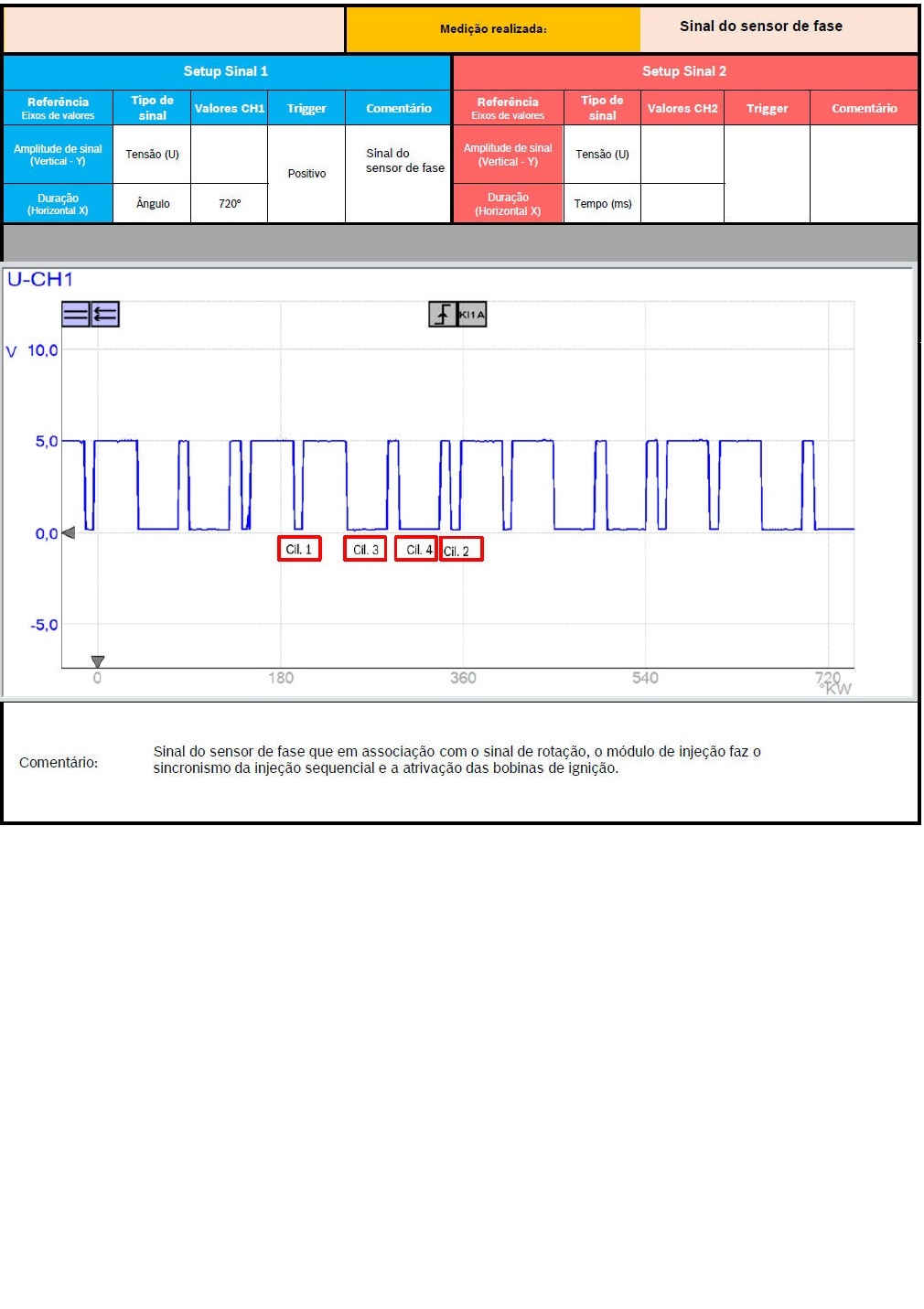This screenshot has height=1309, width=924.
Task: Select the Cil. 1 label box
Action: click(299, 549)
